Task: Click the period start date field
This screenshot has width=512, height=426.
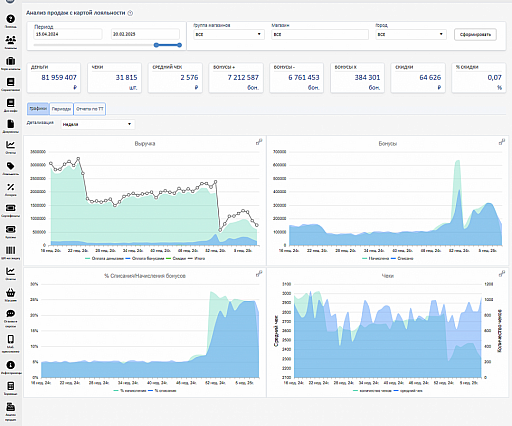Action: (68, 34)
